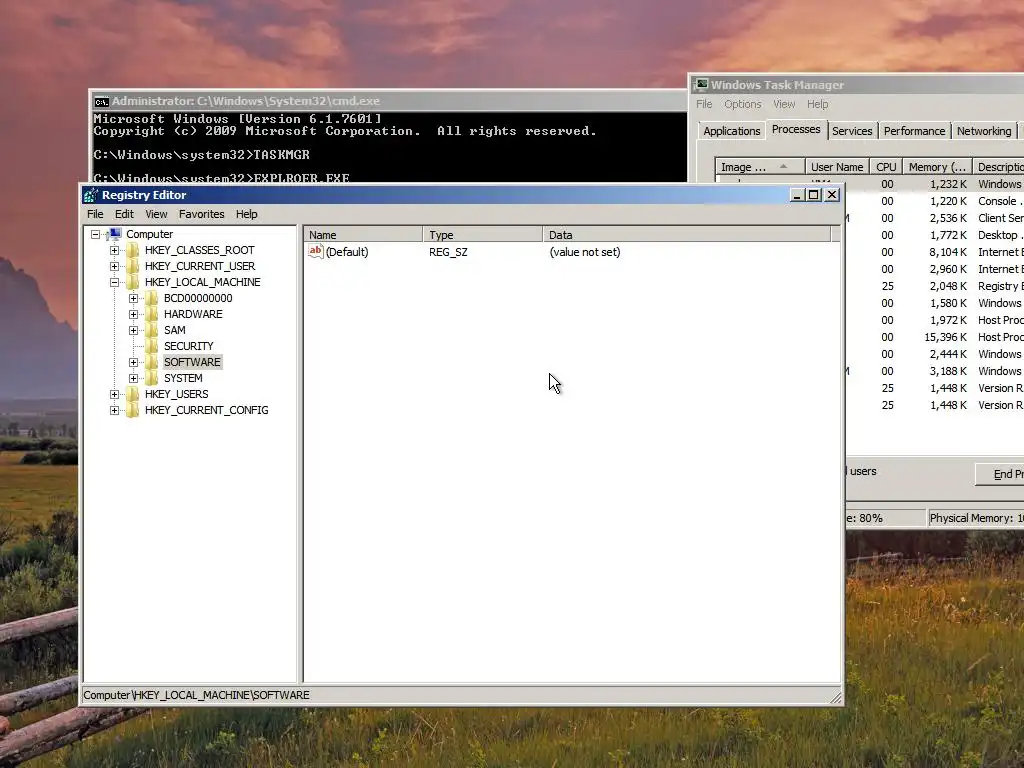Click the HKEY_CURRENT_USER folder icon

pyautogui.click(x=133, y=266)
